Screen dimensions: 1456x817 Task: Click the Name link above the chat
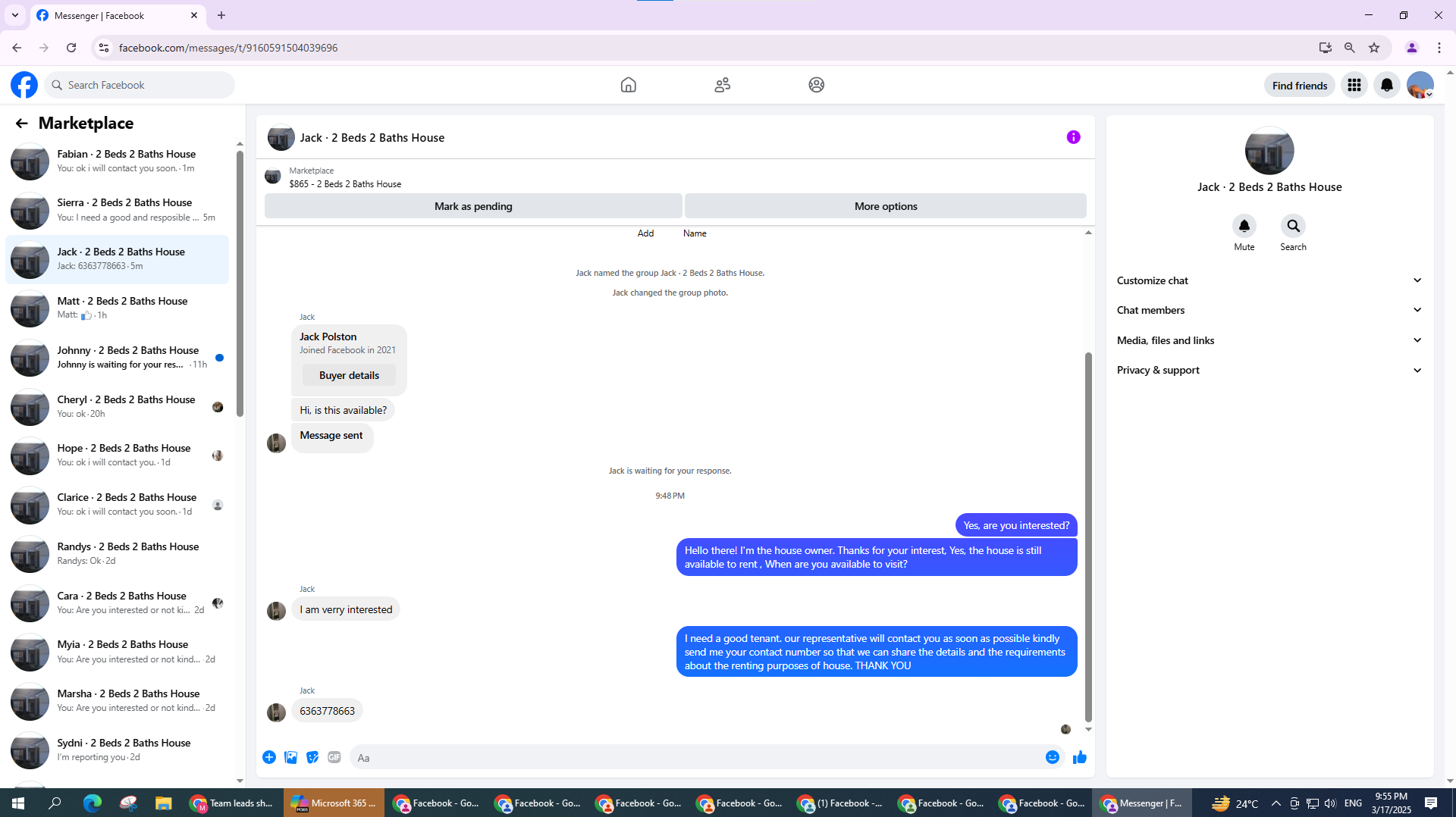tap(695, 233)
